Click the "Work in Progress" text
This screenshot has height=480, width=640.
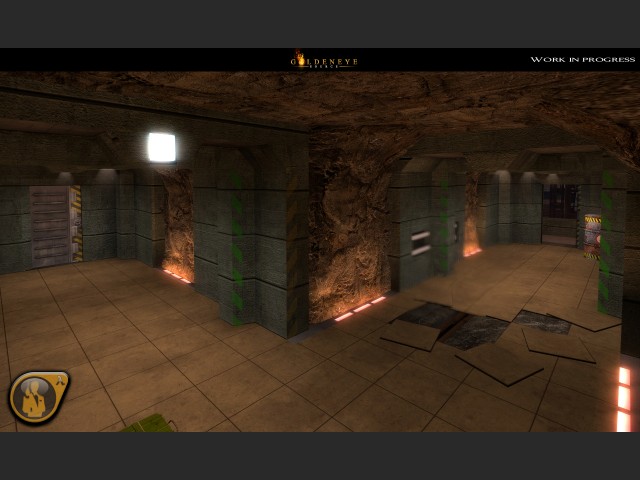click(x=582, y=60)
